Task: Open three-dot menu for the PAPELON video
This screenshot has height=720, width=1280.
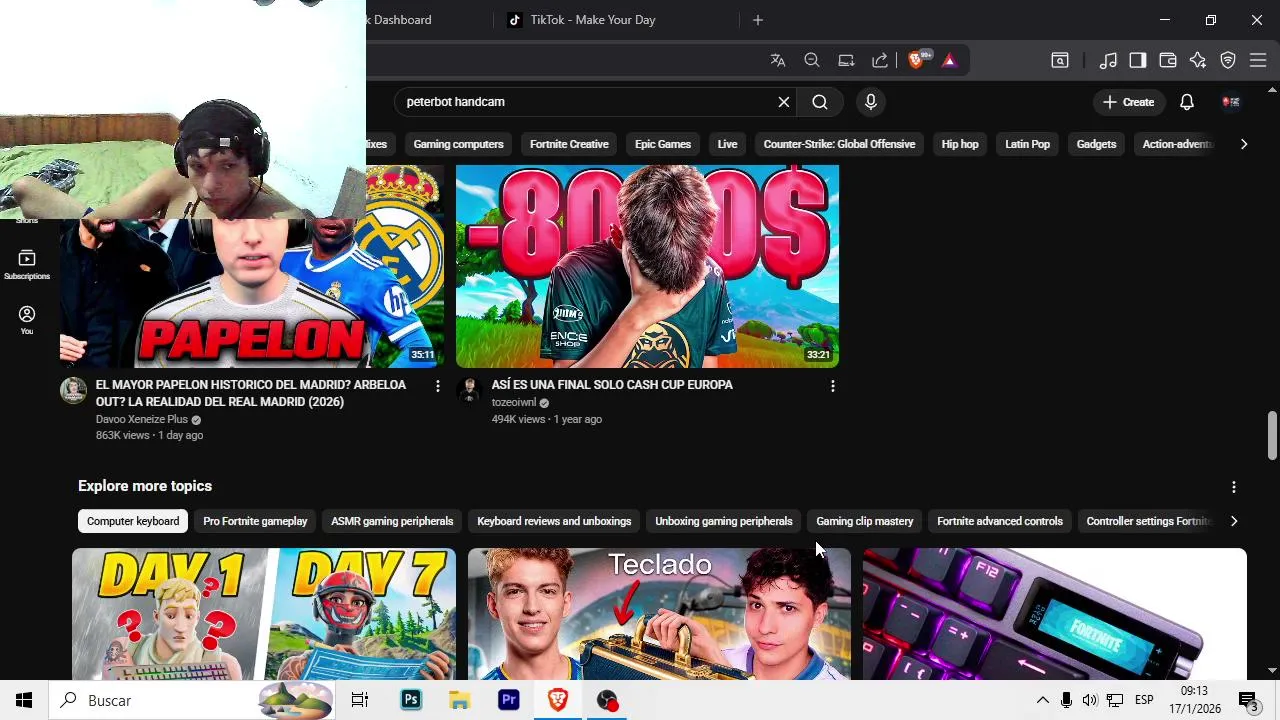Action: click(x=437, y=386)
